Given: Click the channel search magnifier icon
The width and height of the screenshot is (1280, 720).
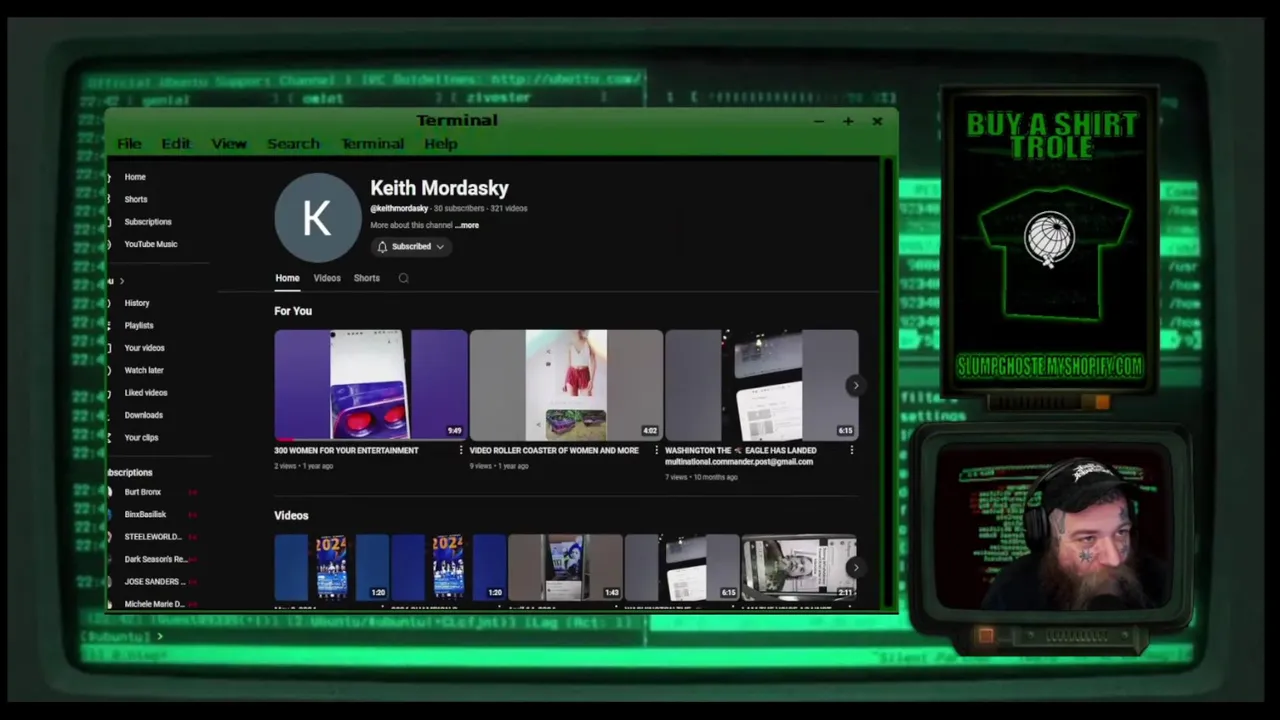Looking at the screenshot, I should pos(404,278).
